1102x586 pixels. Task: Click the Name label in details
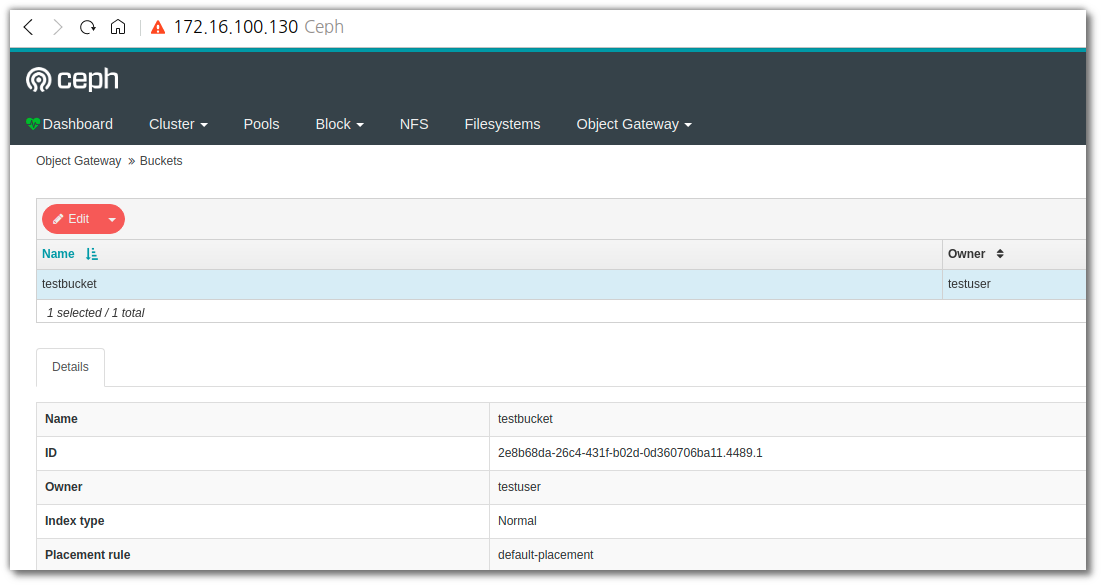[x=61, y=419]
